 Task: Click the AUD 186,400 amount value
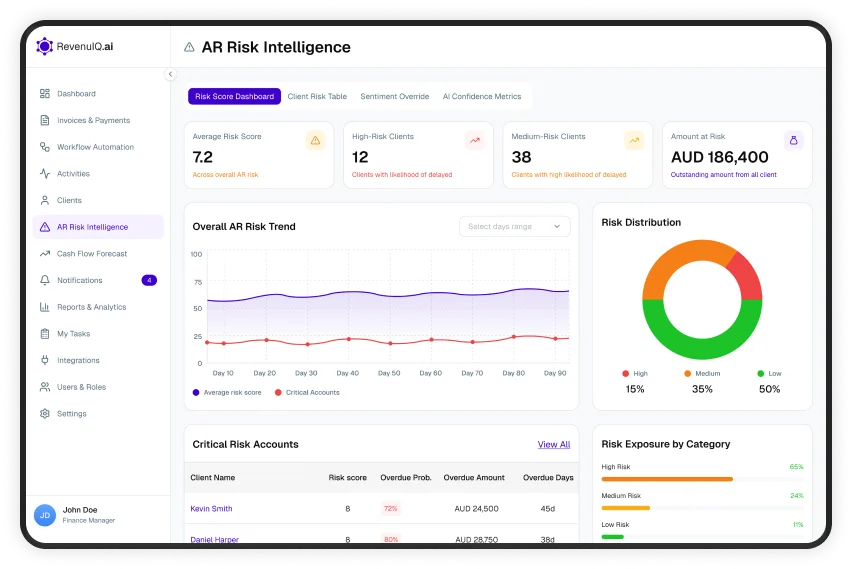click(x=719, y=157)
